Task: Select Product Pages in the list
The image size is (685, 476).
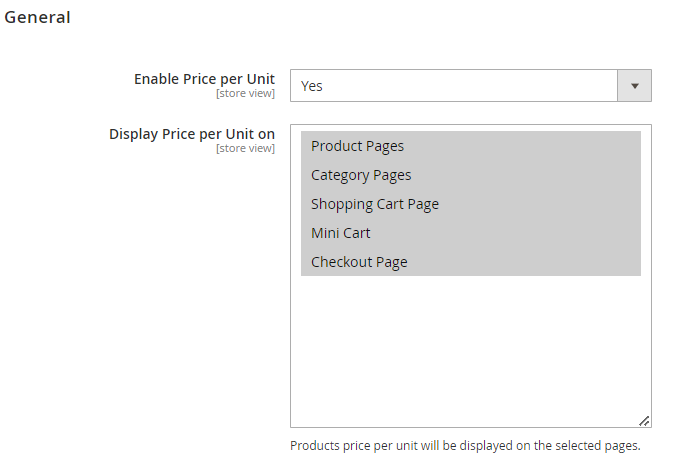Action: 471,146
